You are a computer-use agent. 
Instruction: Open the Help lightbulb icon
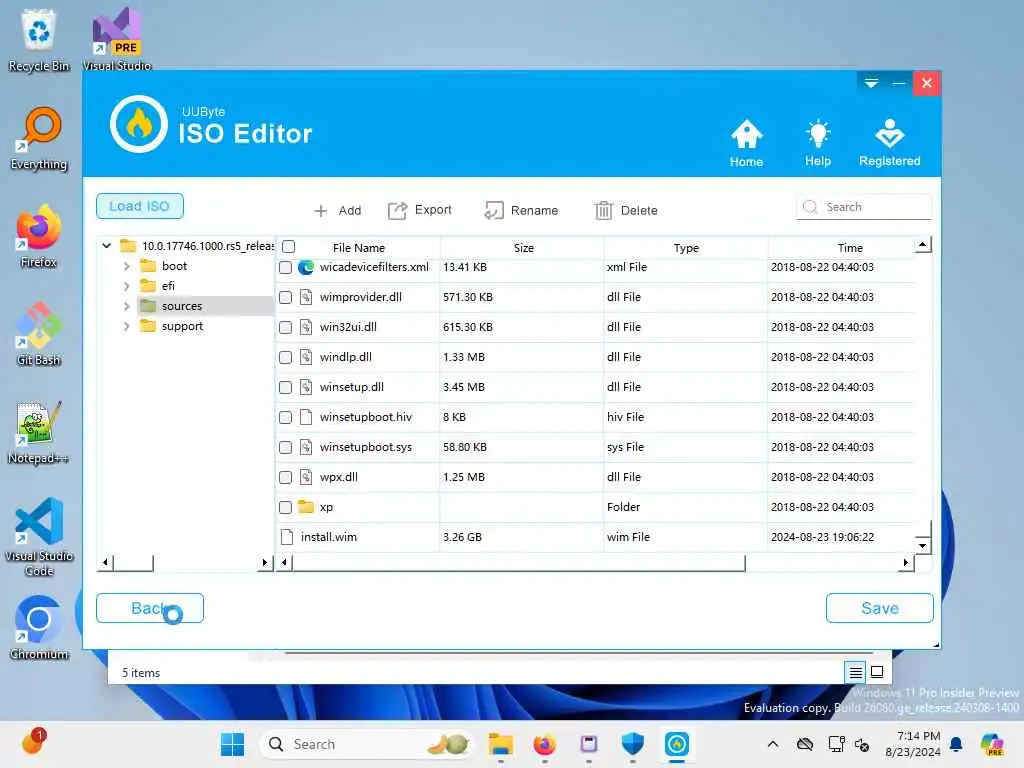pos(818,143)
